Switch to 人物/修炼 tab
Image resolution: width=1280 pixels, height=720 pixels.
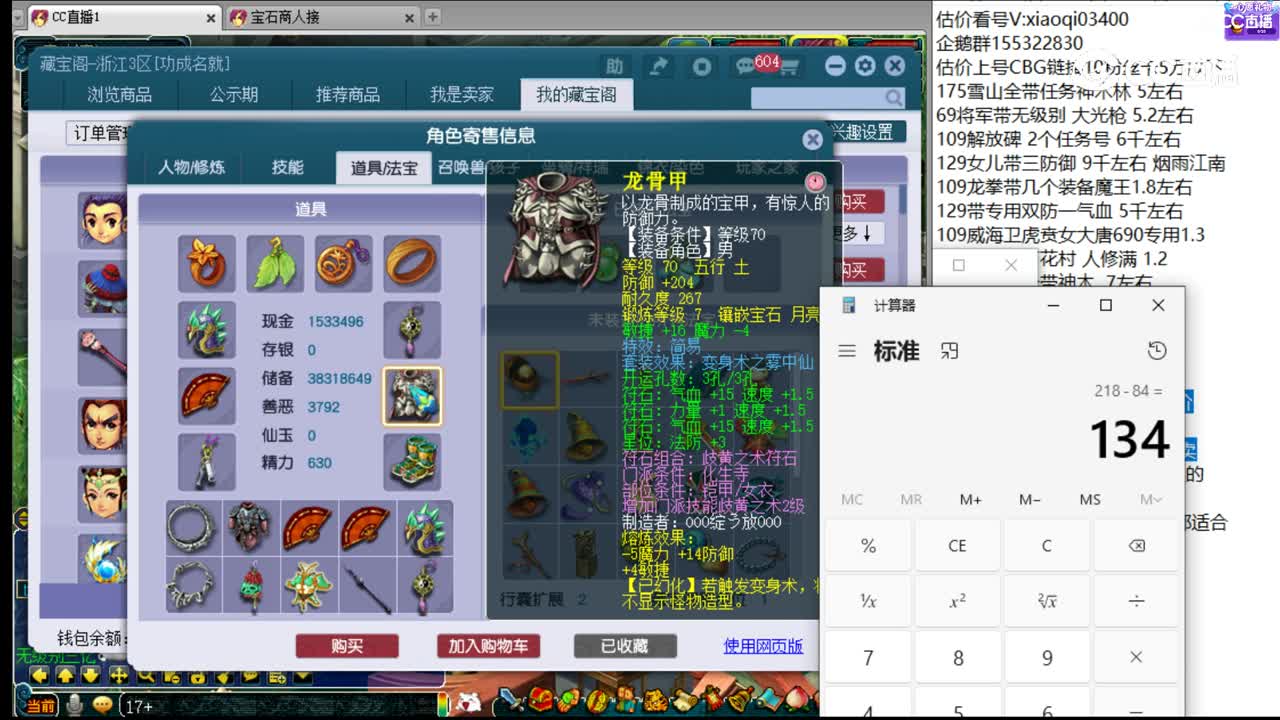[191, 168]
